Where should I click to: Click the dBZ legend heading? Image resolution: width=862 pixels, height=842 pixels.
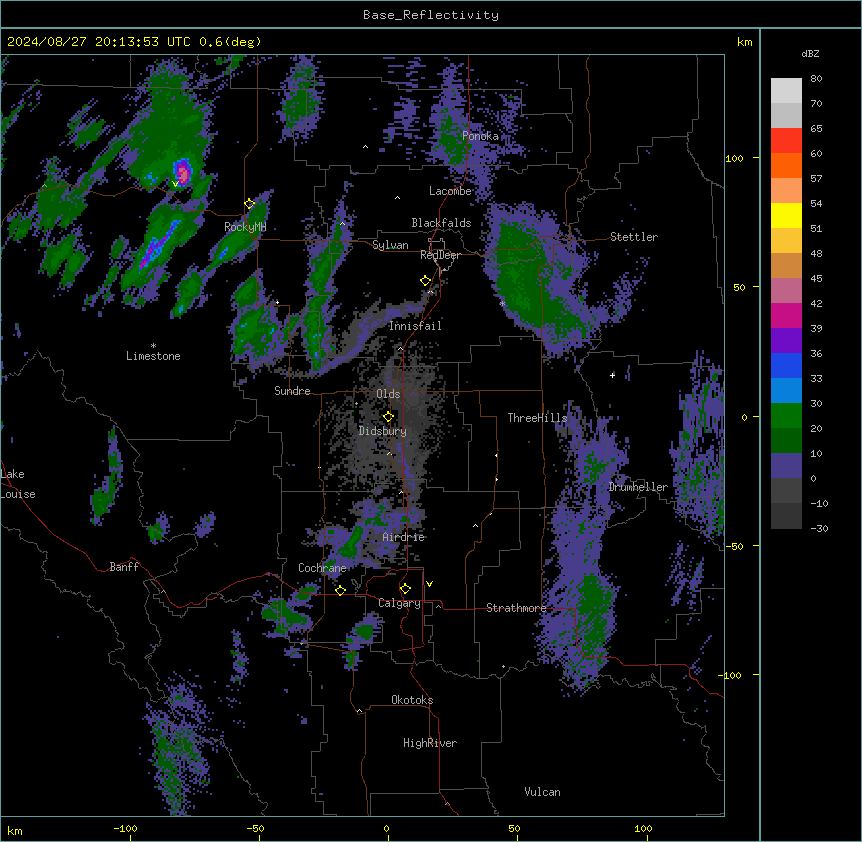point(810,53)
